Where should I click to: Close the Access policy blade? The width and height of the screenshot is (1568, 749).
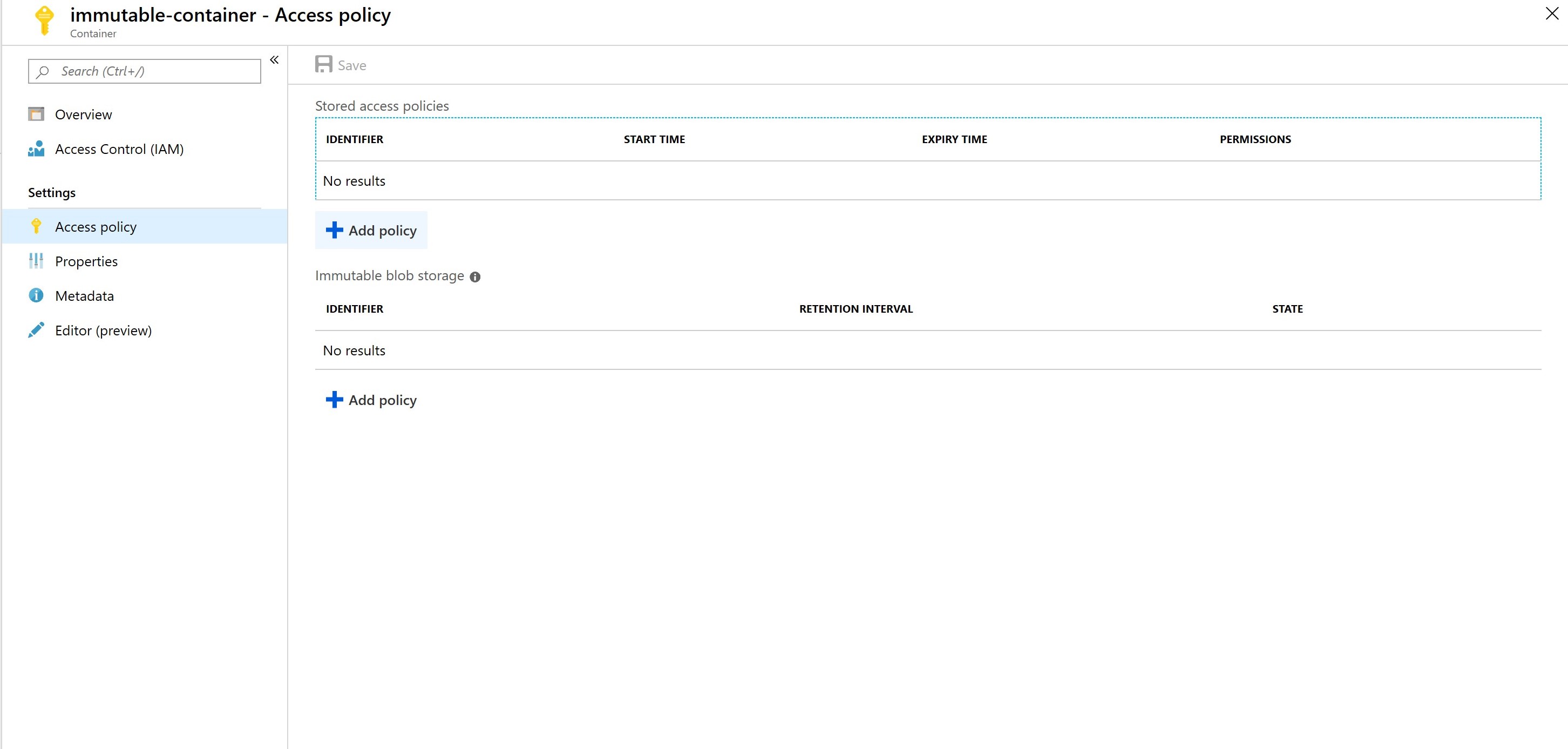tap(1552, 14)
